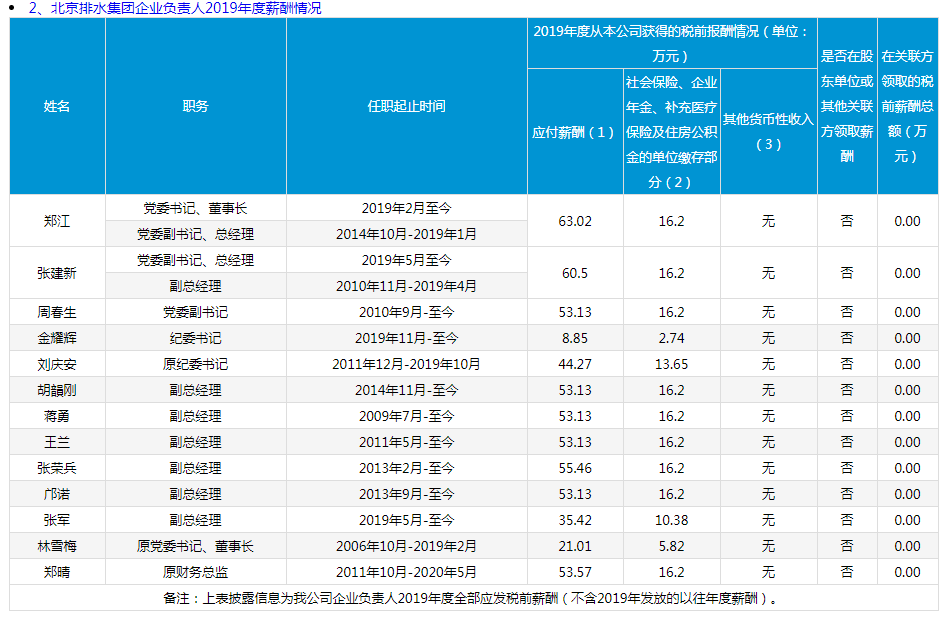Click 党委副书记、总经理 in 张建新's rows
The image size is (948, 620).
click(x=195, y=261)
